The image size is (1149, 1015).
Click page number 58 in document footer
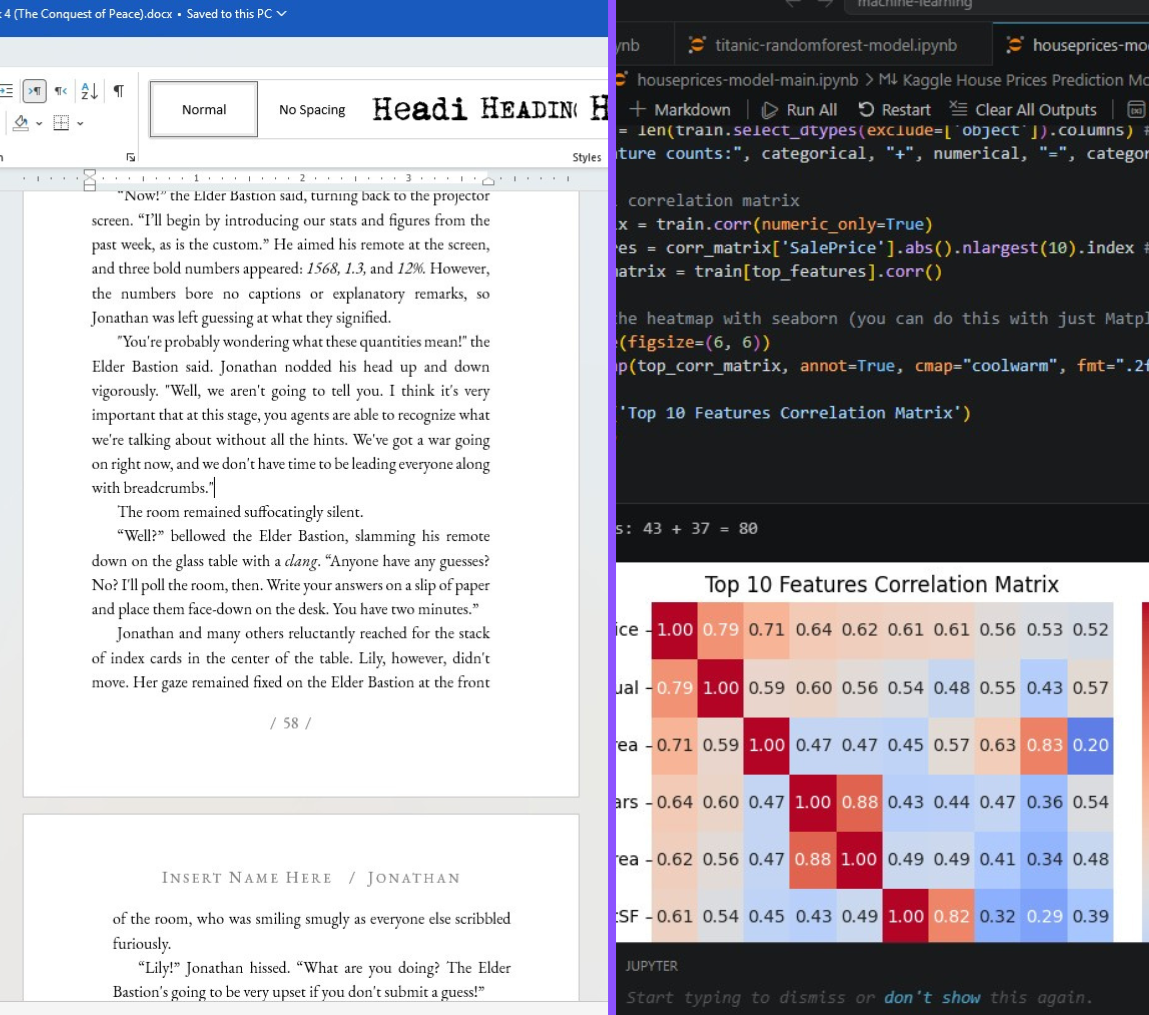pyautogui.click(x=290, y=723)
